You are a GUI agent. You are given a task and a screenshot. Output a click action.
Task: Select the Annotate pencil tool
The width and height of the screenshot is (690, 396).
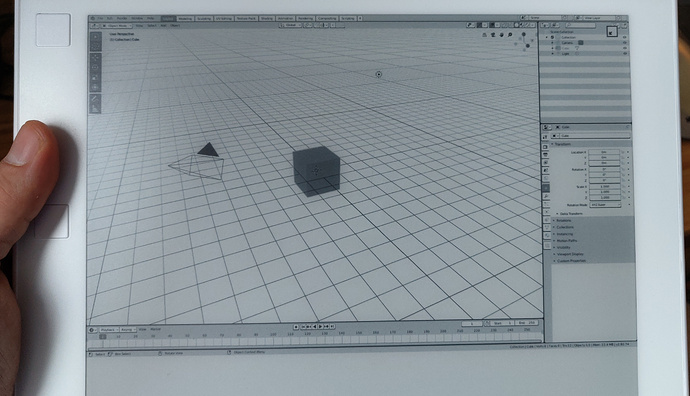tap(95, 99)
